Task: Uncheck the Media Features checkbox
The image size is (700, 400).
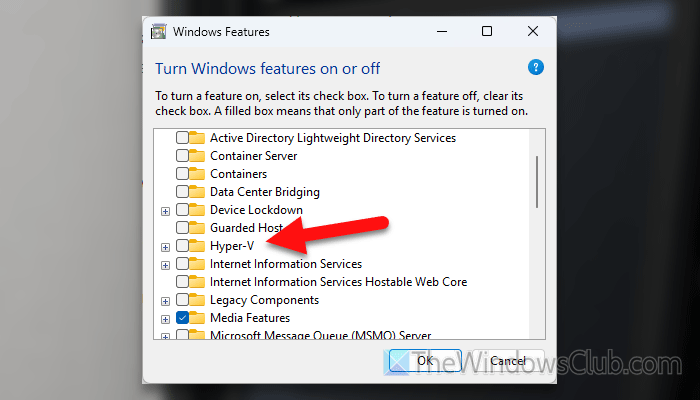Action: [182, 318]
